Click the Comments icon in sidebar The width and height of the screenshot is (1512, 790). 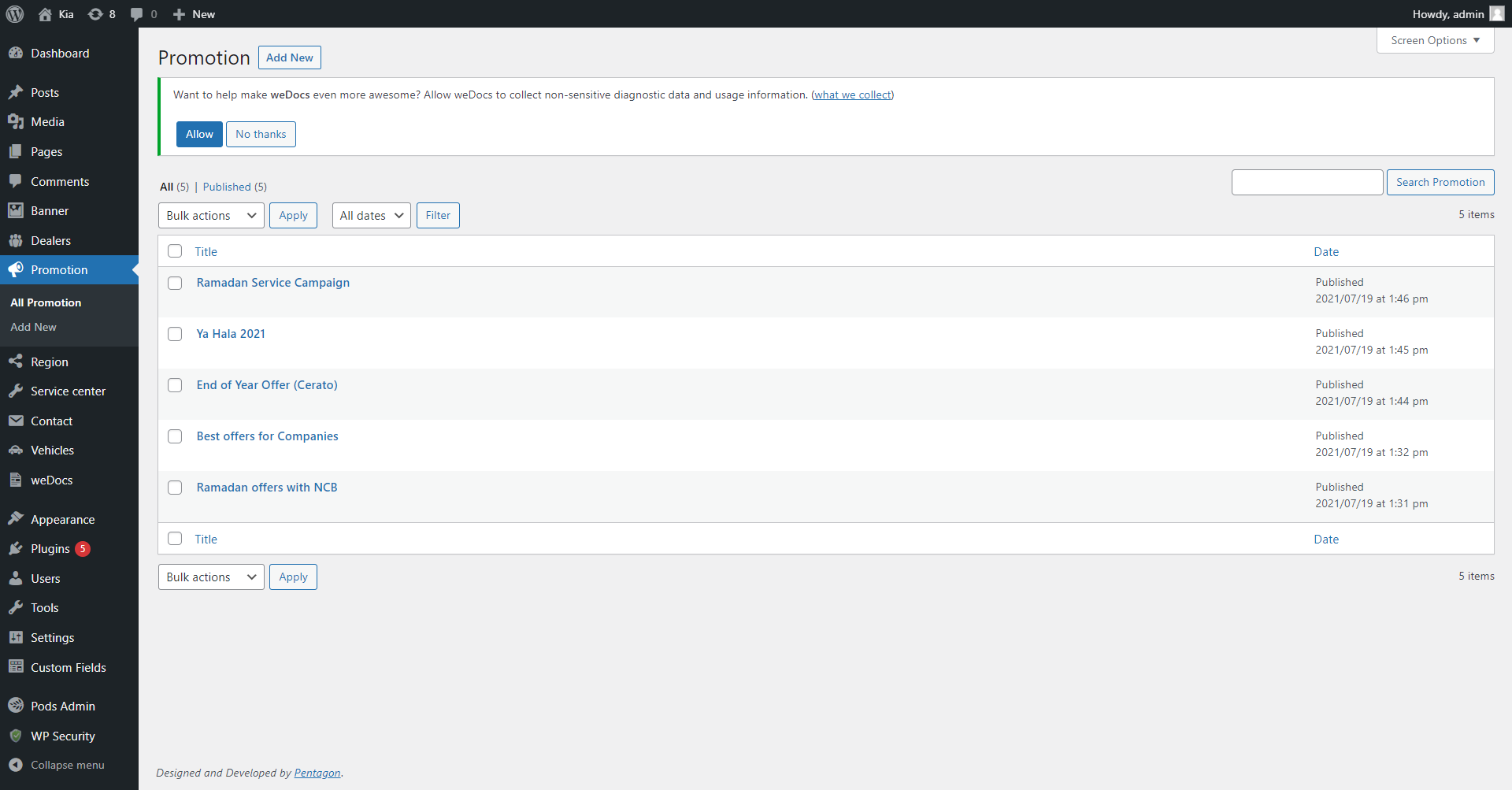[16, 181]
